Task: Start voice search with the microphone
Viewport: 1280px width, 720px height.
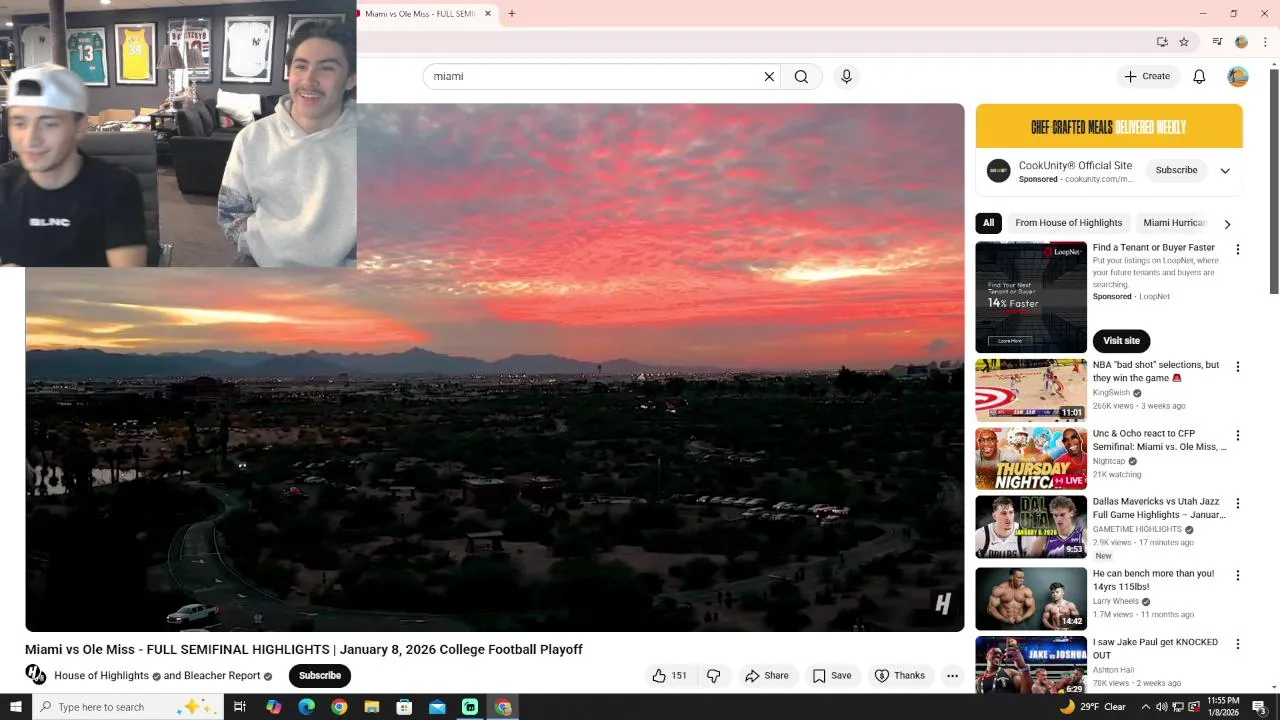Action: click(x=846, y=76)
